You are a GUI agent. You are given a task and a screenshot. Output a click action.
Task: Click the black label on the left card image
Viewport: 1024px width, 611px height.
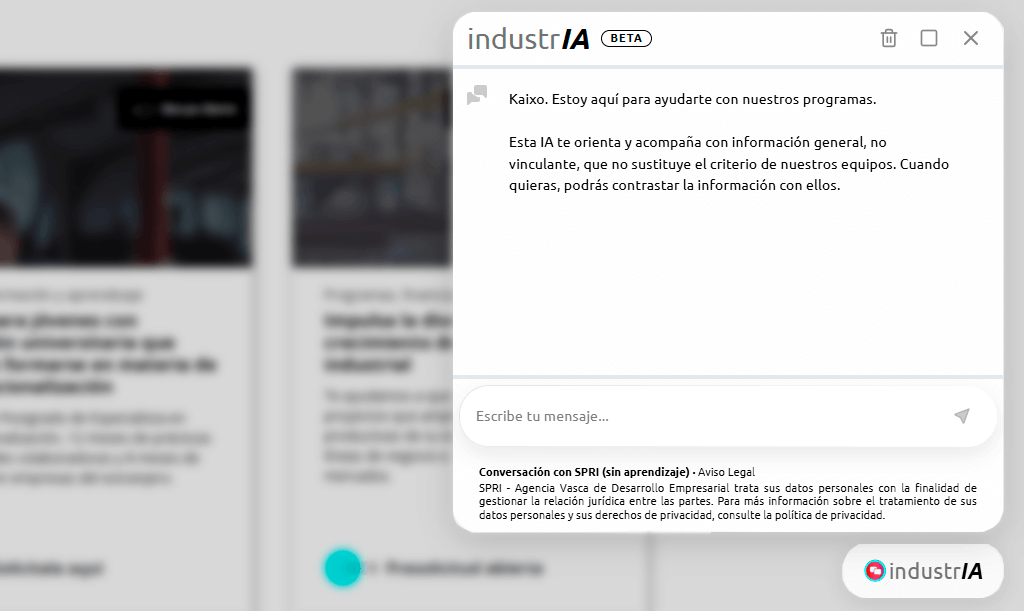[183, 109]
